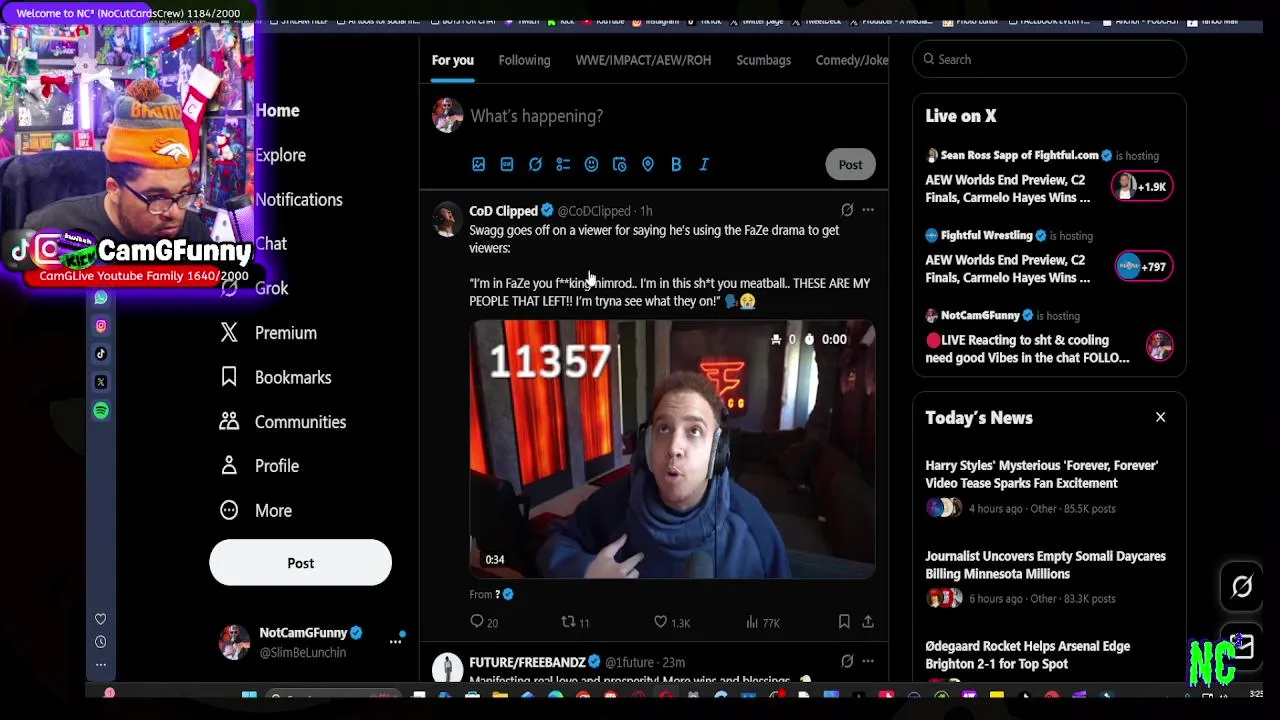Click the large Post button in sidebar
Viewport: 1280px width, 720px height.
[300, 563]
